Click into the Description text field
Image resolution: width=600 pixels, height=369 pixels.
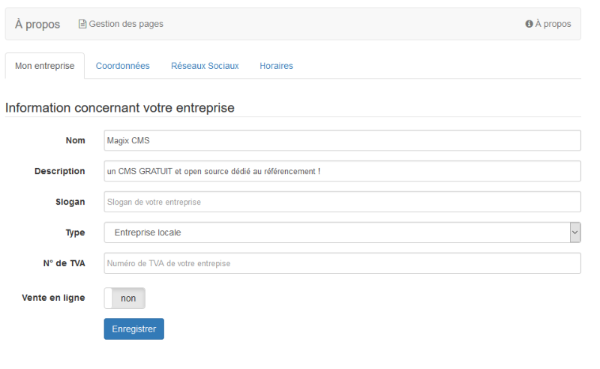pos(342,171)
